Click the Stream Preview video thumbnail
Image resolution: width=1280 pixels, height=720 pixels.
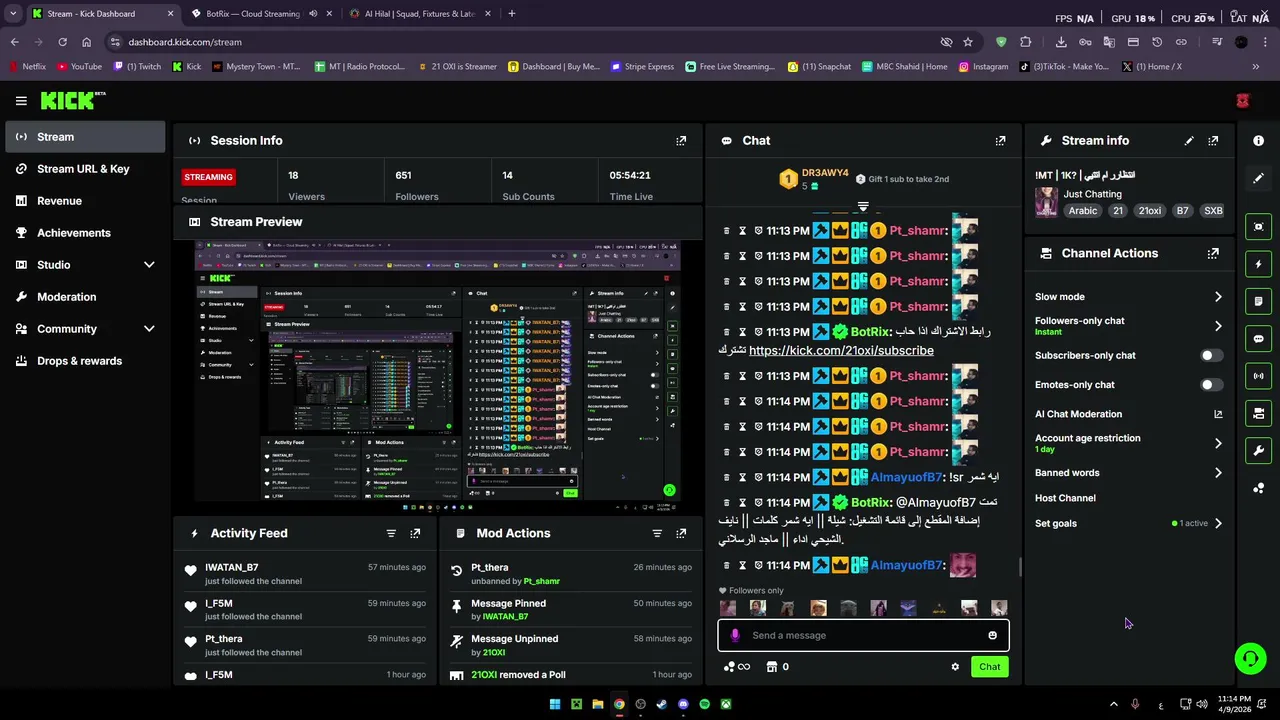point(437,376)
